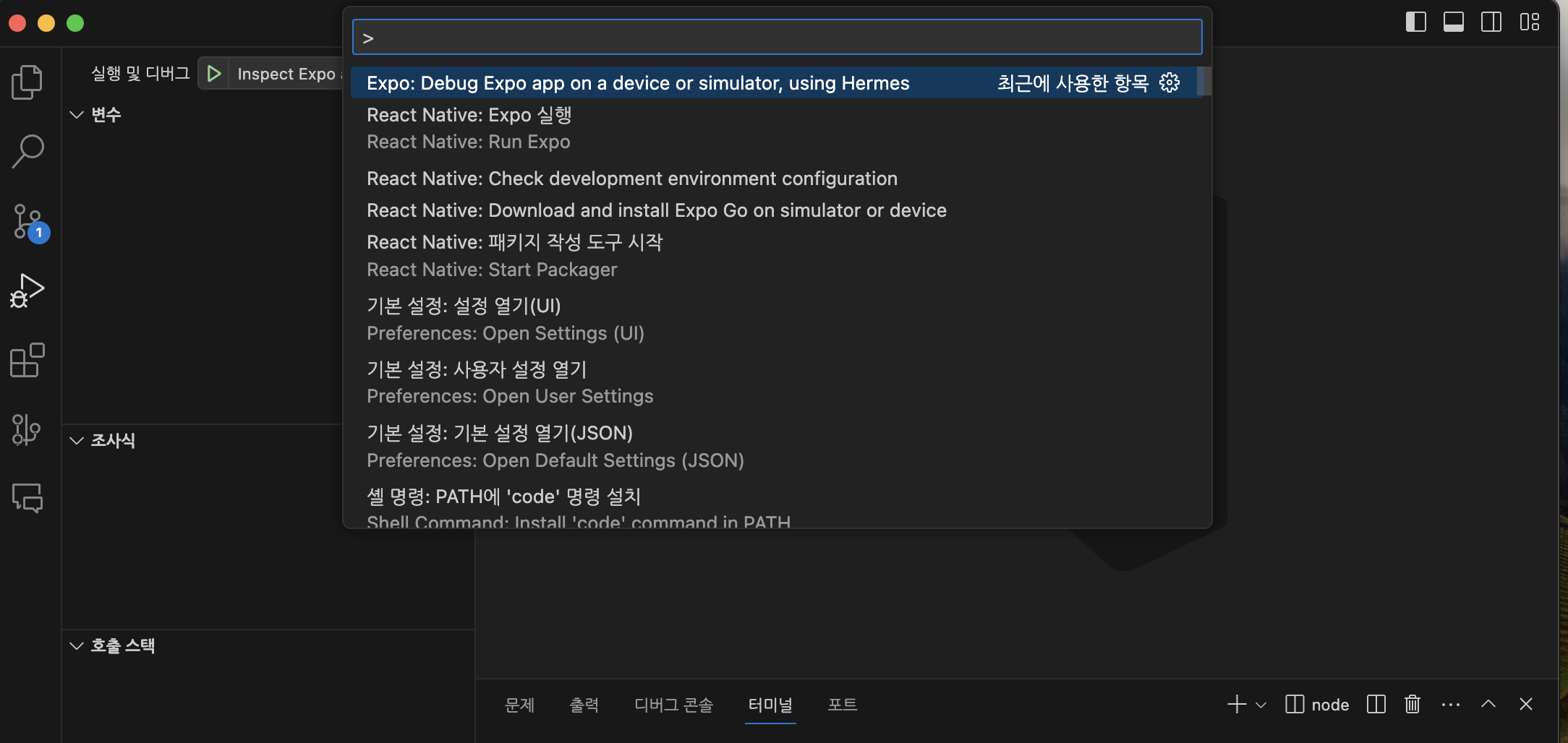Image resolution: width=1568 pixels, height=743 pixels.
Task: Click the terminal split icon left of node
Action: coord(1295,704)
